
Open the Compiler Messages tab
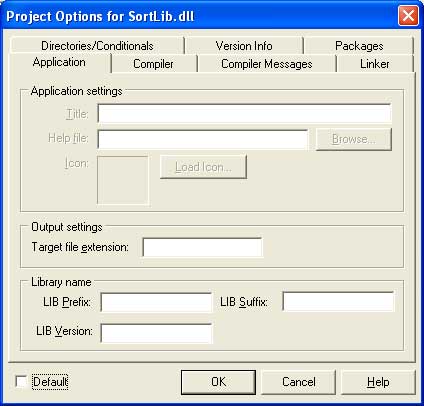[x=267, y=64]
